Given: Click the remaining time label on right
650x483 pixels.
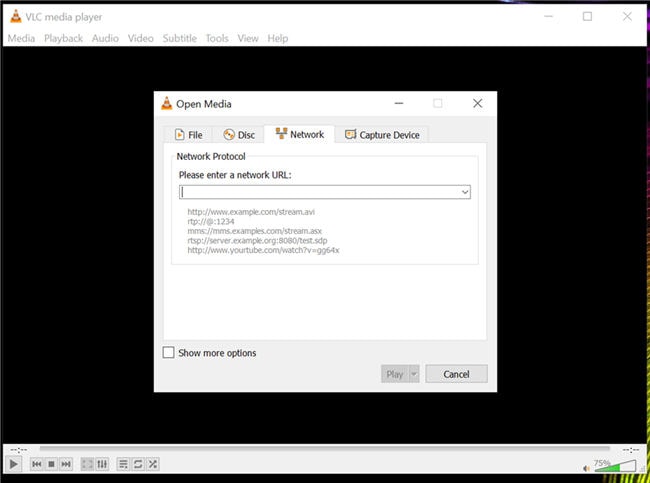Looking at the screenshot, I should pyautogui.click(x=631, y=450).
